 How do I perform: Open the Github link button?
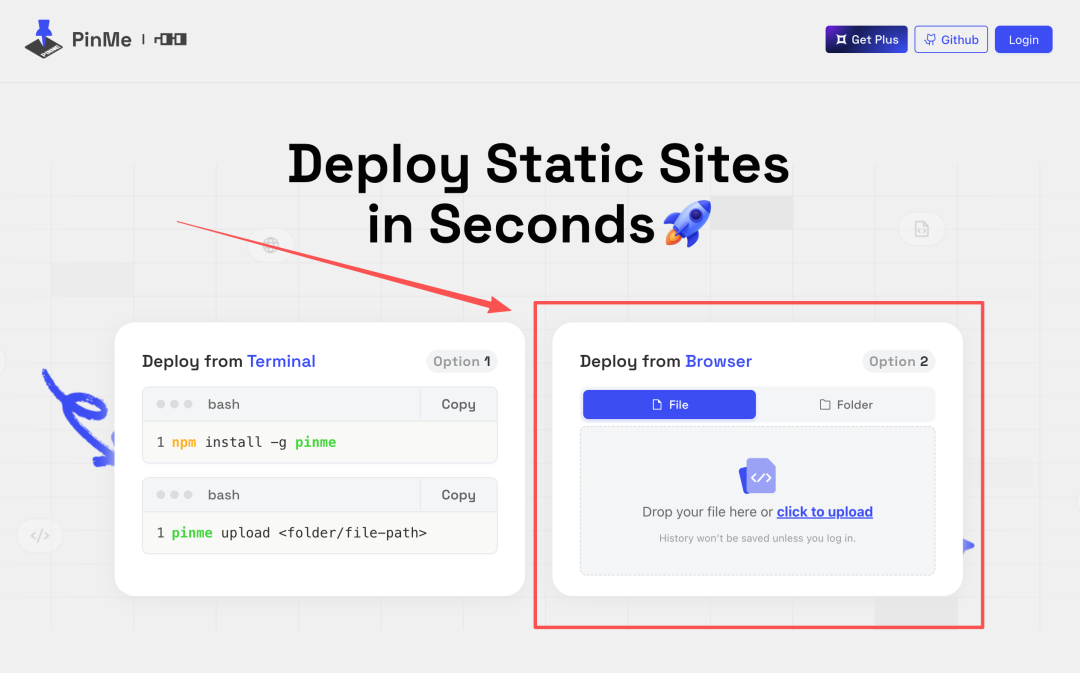click(951, 39)
